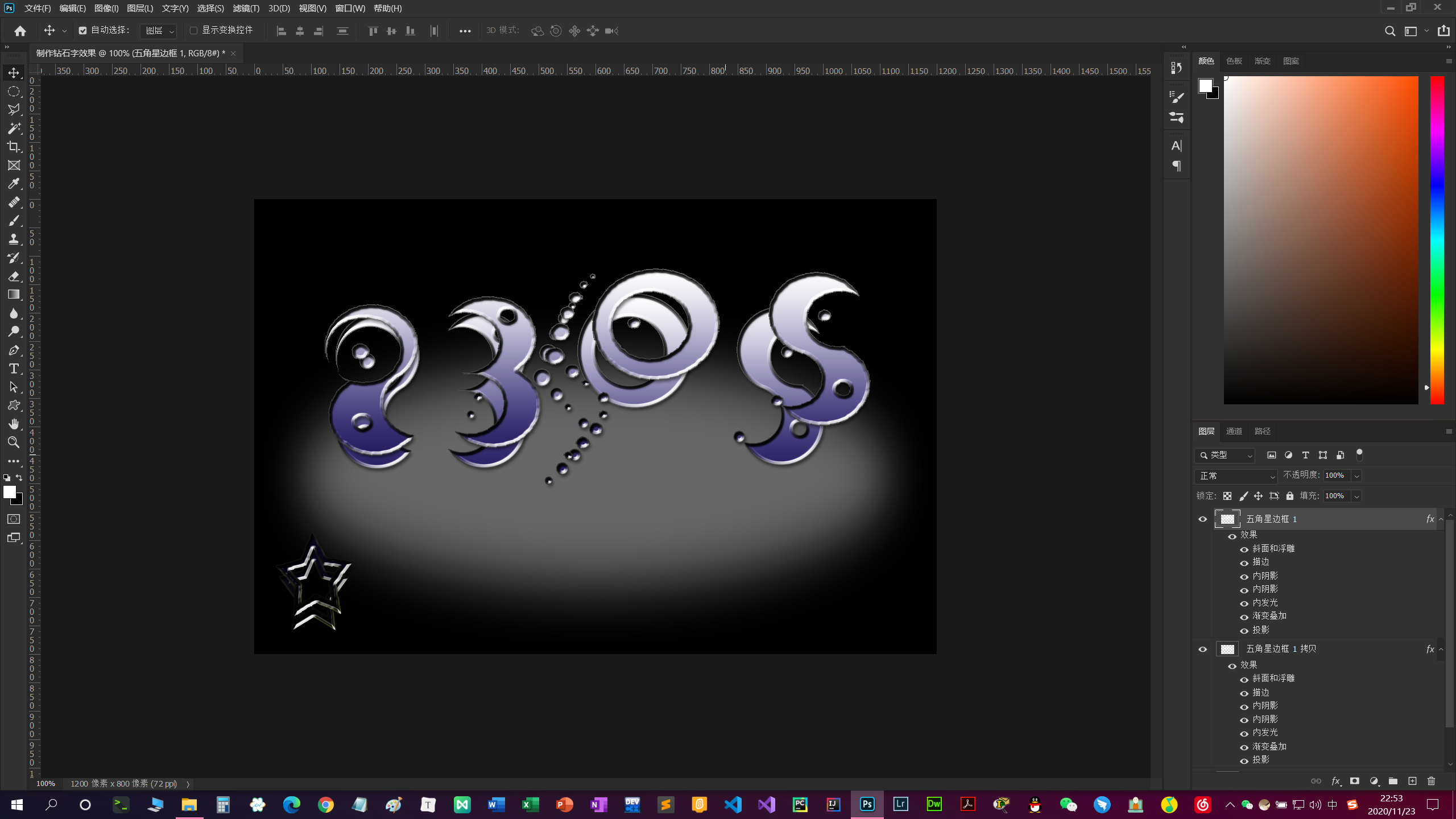The height and width of the screenshot is (819, 1456).
Task: Select the Gradient tool
Action: point(14,295)
